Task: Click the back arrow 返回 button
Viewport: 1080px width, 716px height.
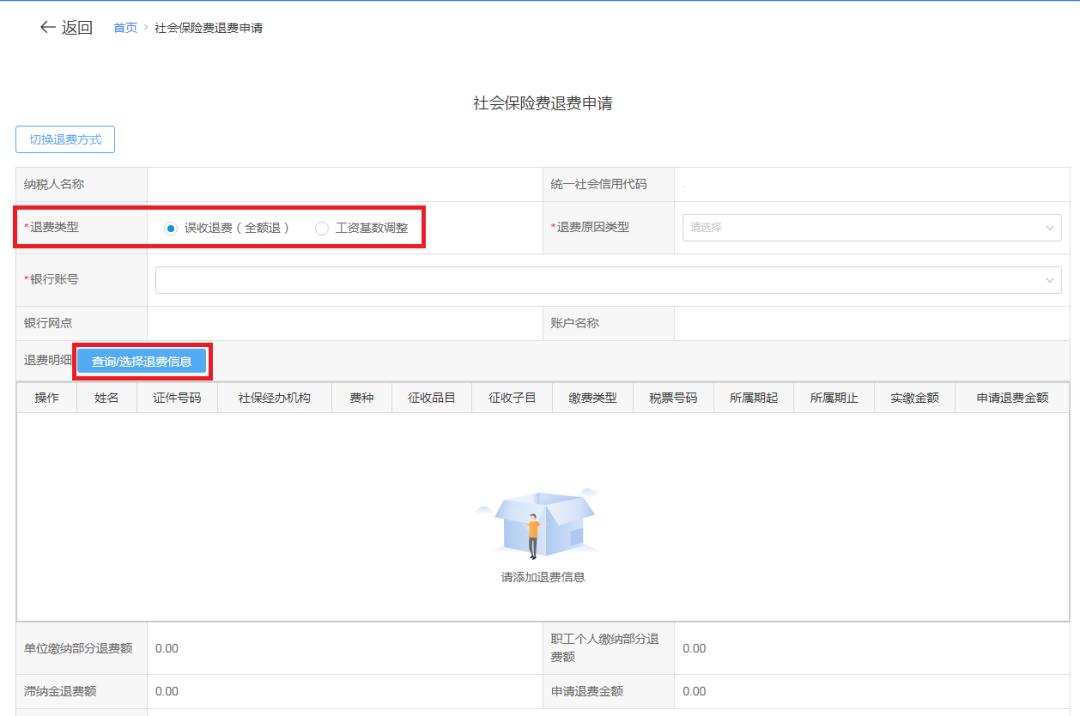Action: coord(66,28)
